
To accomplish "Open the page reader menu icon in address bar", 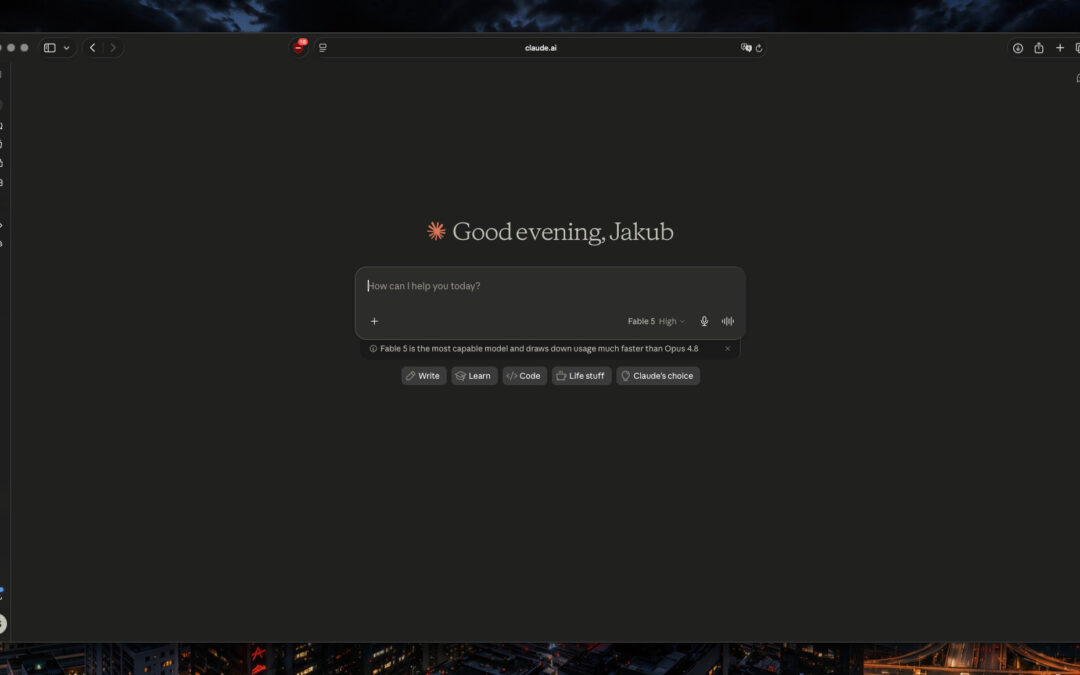I will click(323, 48).
